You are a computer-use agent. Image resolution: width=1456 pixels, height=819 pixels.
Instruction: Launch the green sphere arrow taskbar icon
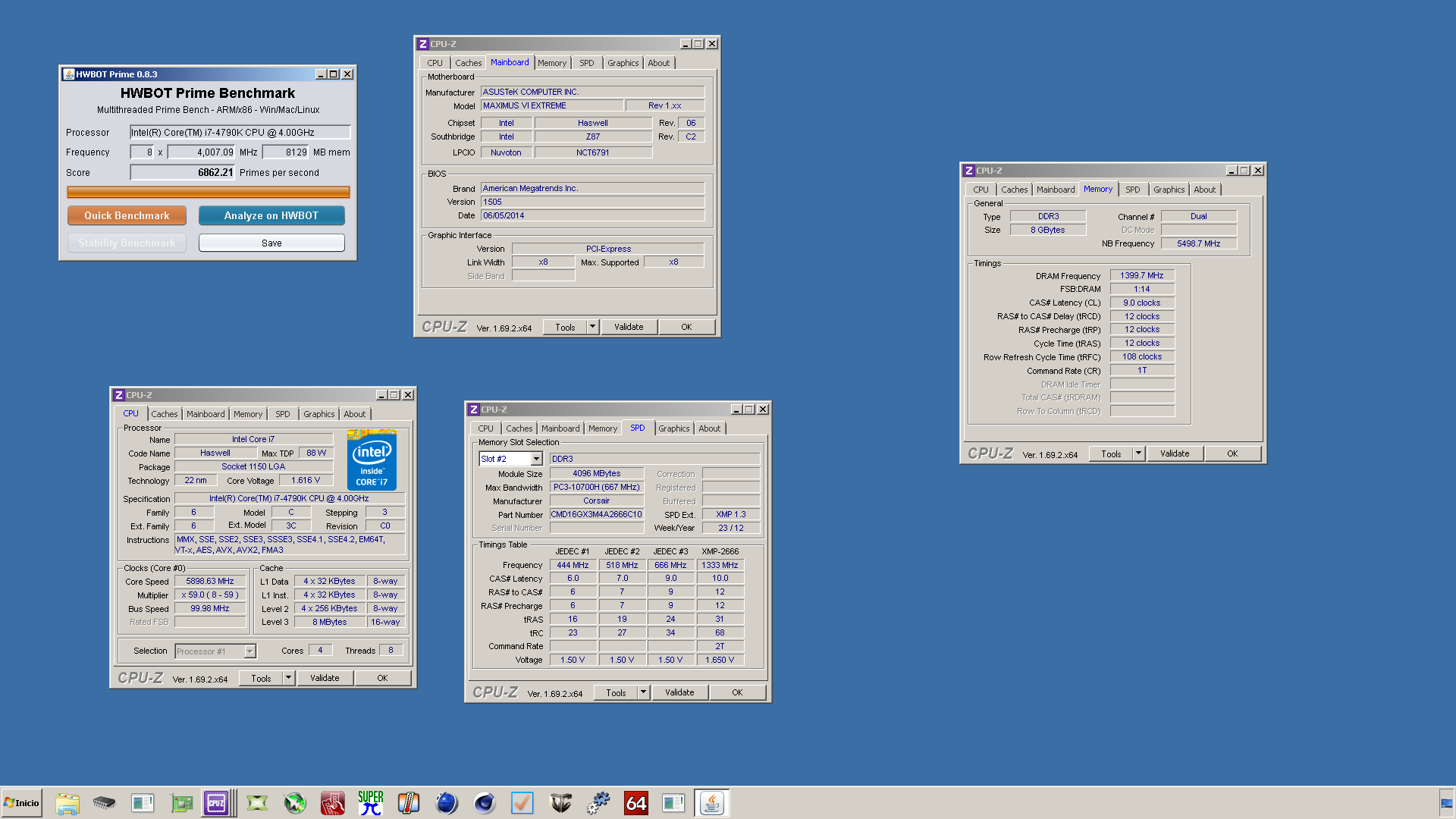click(x=295, y=803)
